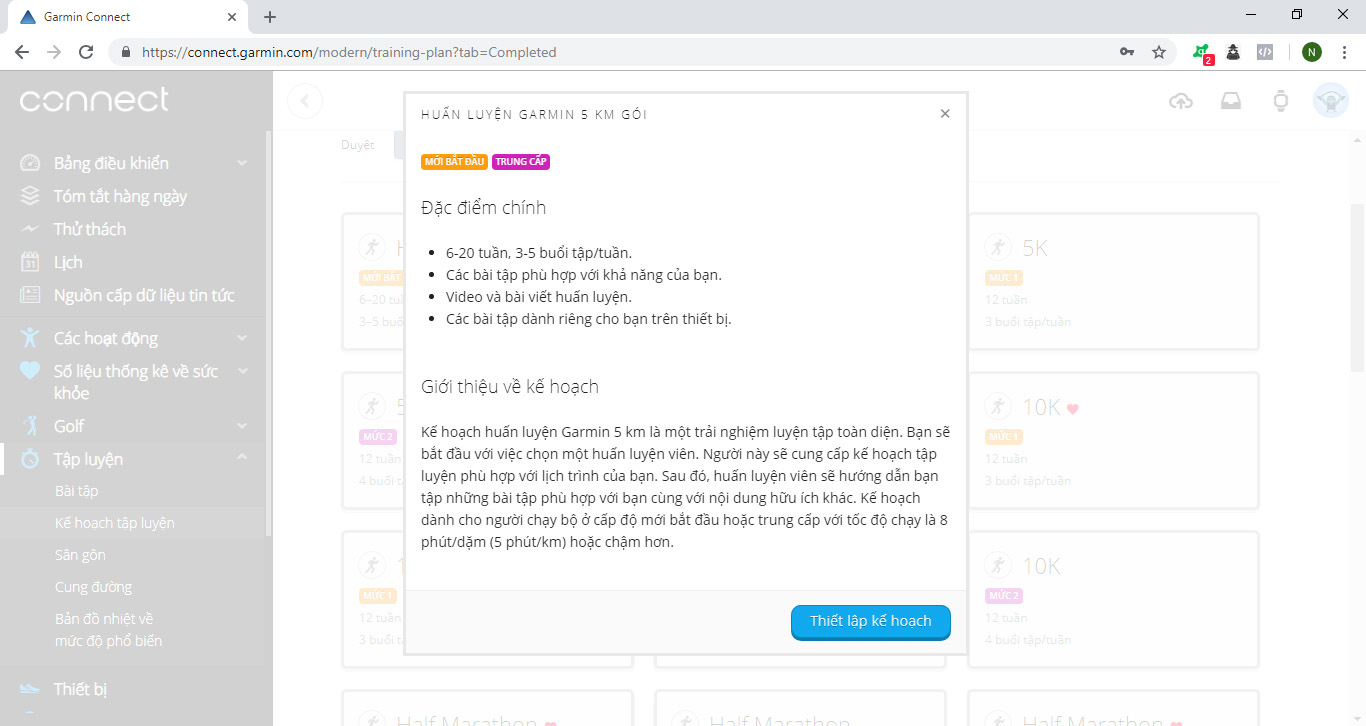Collapse the Tập luyện chevron
1366x726 pixels.
242,458
